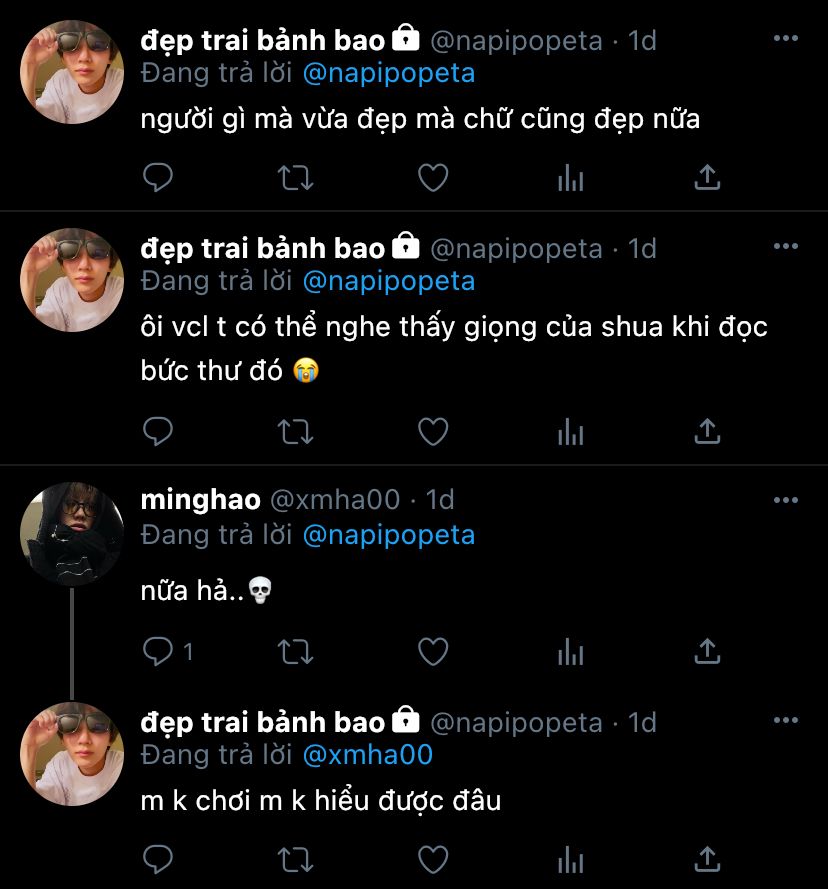Retweet the 'm k chơi m k hiểu' tweet
The width and height of the screenshot is (828, 889).
click(x=295, y=860)
